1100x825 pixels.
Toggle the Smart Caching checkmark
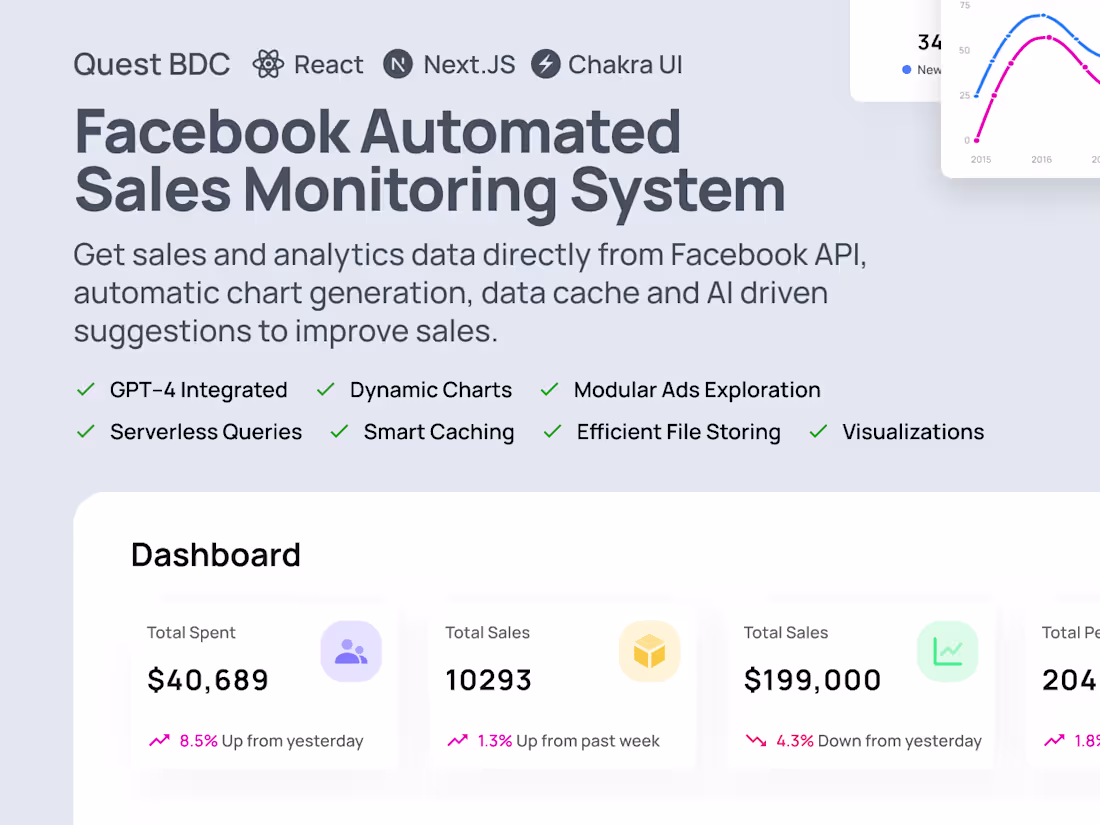coord(337,431)
